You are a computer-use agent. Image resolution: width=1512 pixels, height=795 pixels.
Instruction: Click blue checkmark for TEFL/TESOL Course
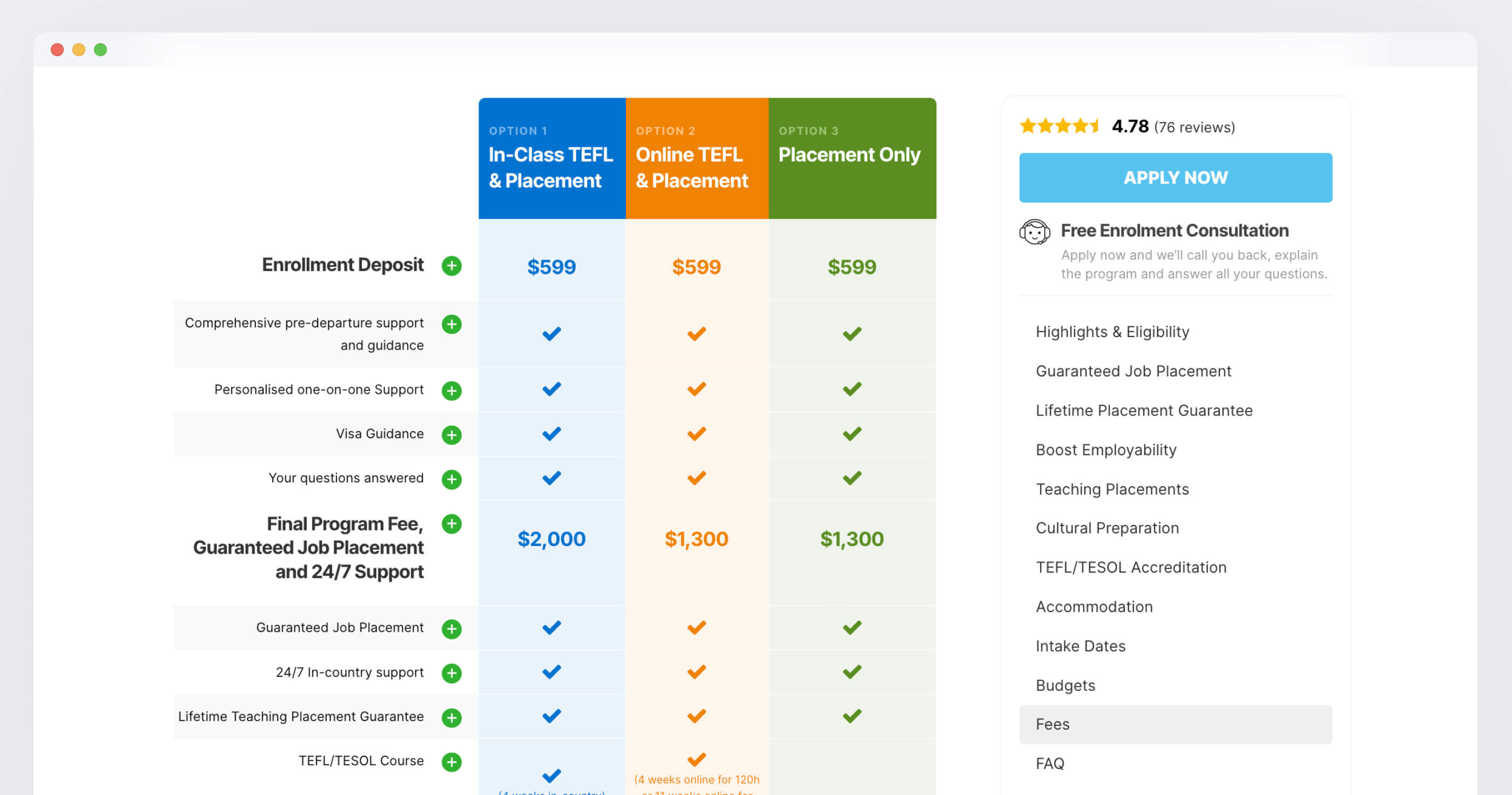pos(551,776)
